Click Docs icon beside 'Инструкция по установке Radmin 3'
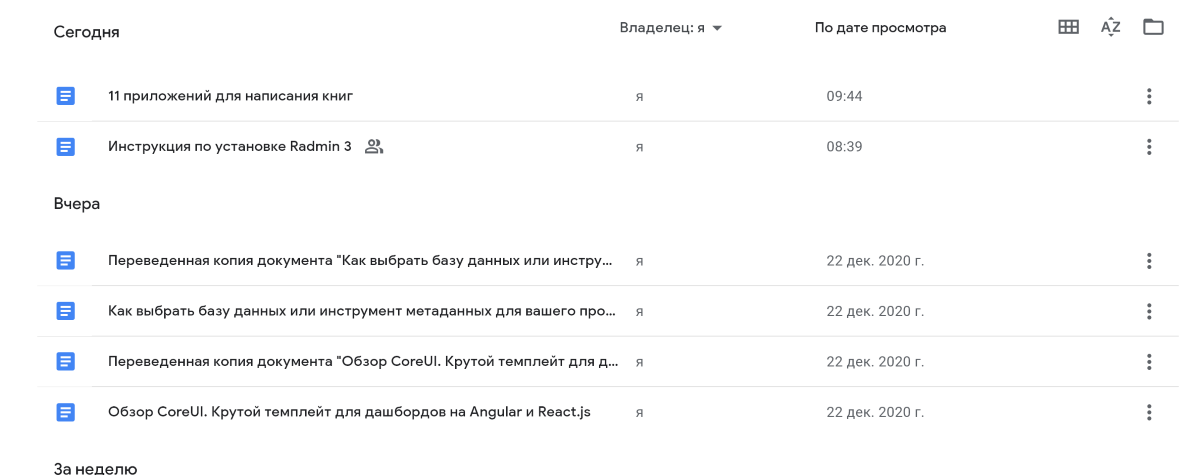Viewport: 1200px width, 475px height. [x=65, y=147]
